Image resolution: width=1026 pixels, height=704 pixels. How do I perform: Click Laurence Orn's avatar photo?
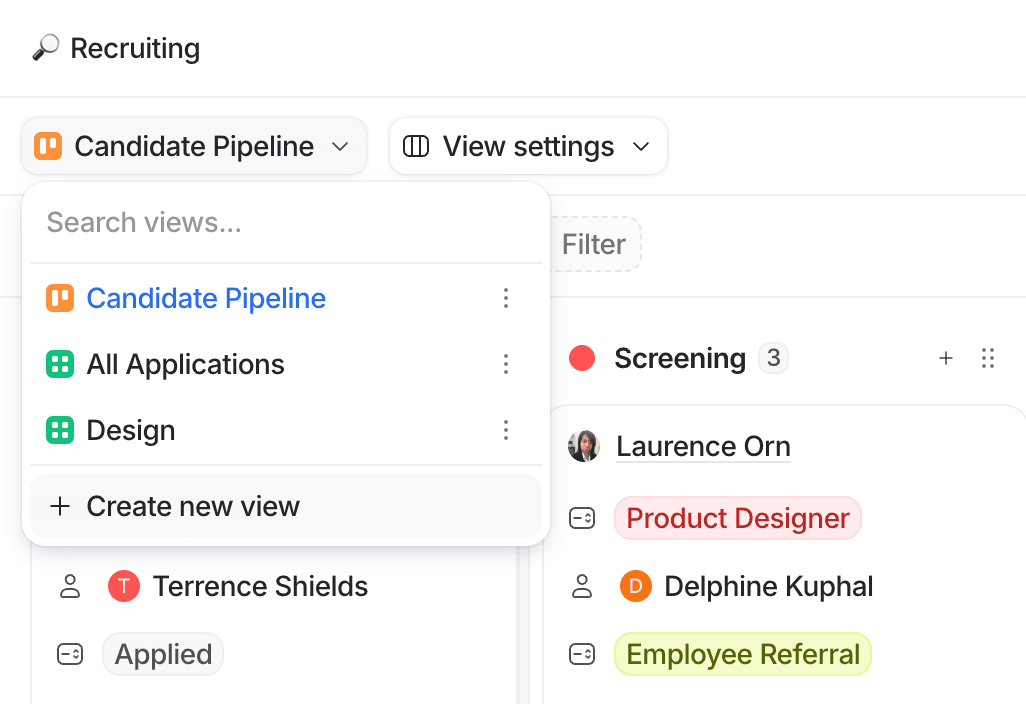584,446
